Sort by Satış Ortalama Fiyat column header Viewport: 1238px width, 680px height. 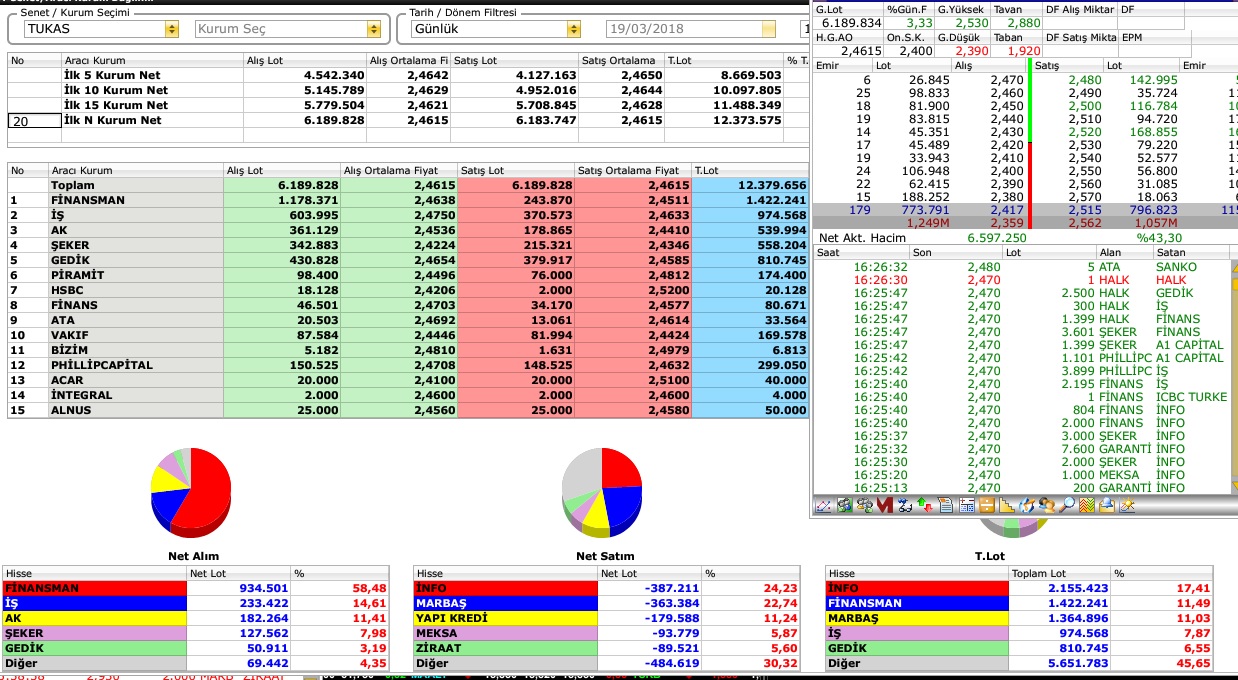[633, 170]
